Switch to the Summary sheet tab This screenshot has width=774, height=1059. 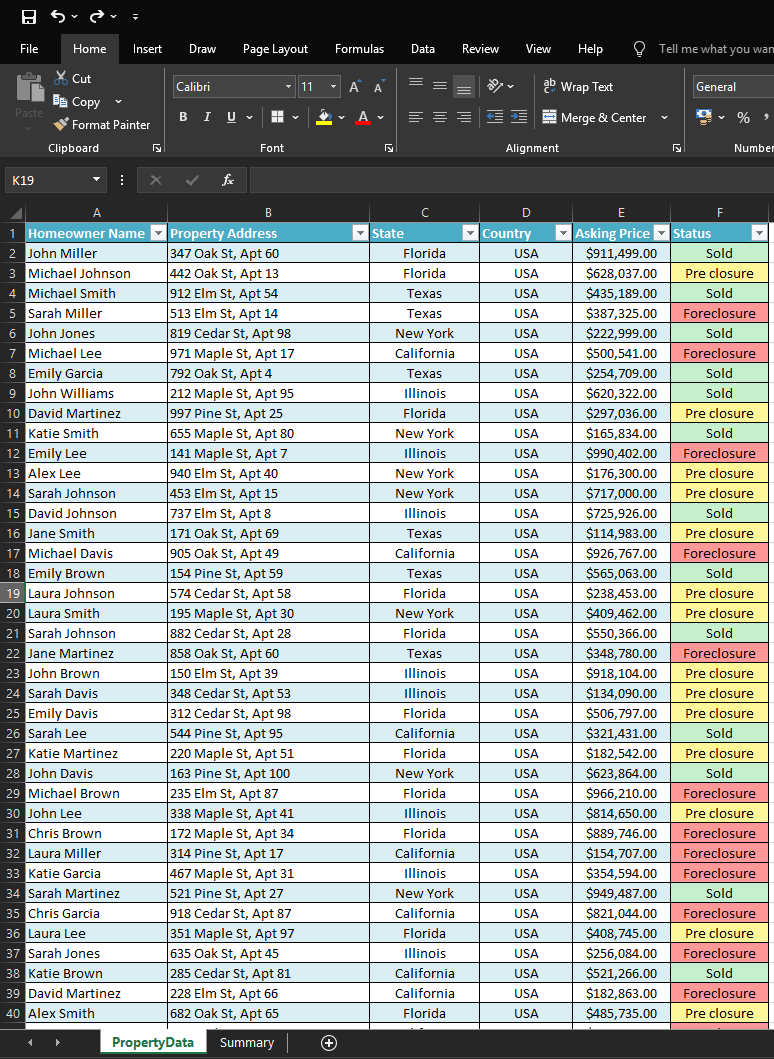[247, 1043]
